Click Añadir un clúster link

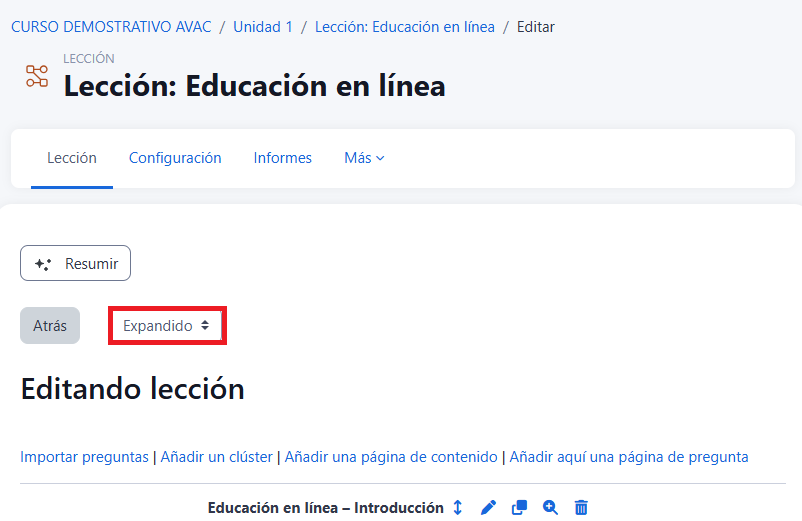(216, 457)
